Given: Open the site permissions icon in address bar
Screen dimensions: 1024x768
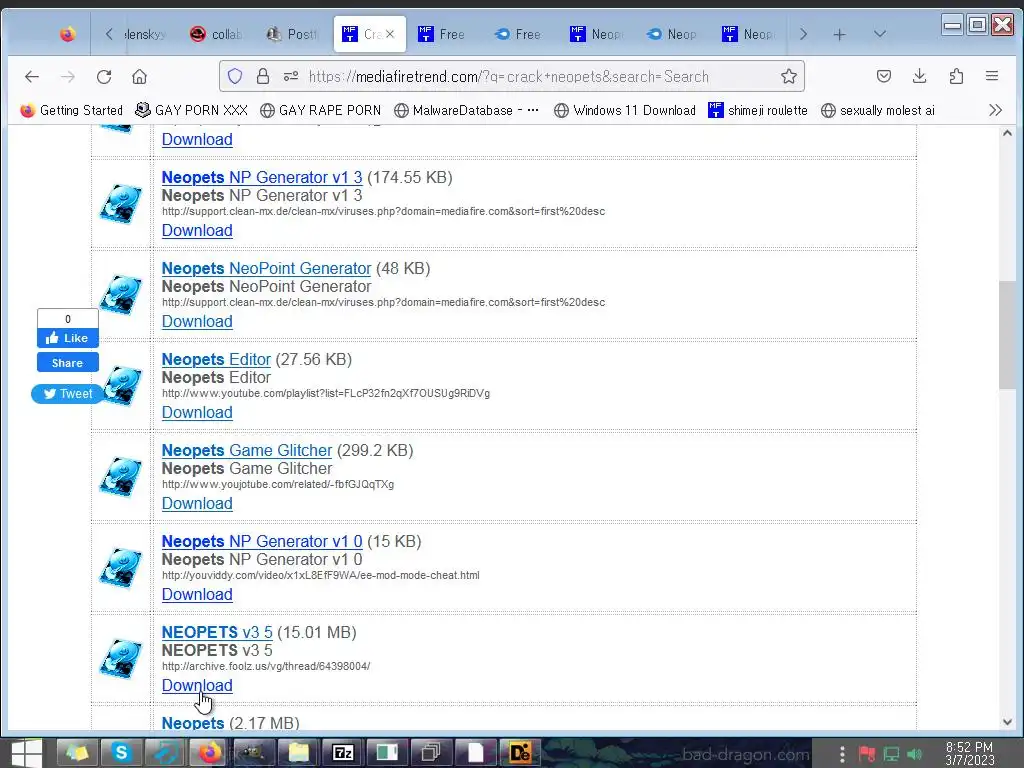Looking at the screenshot, I should pyautogui.click(x=291, y=76).
